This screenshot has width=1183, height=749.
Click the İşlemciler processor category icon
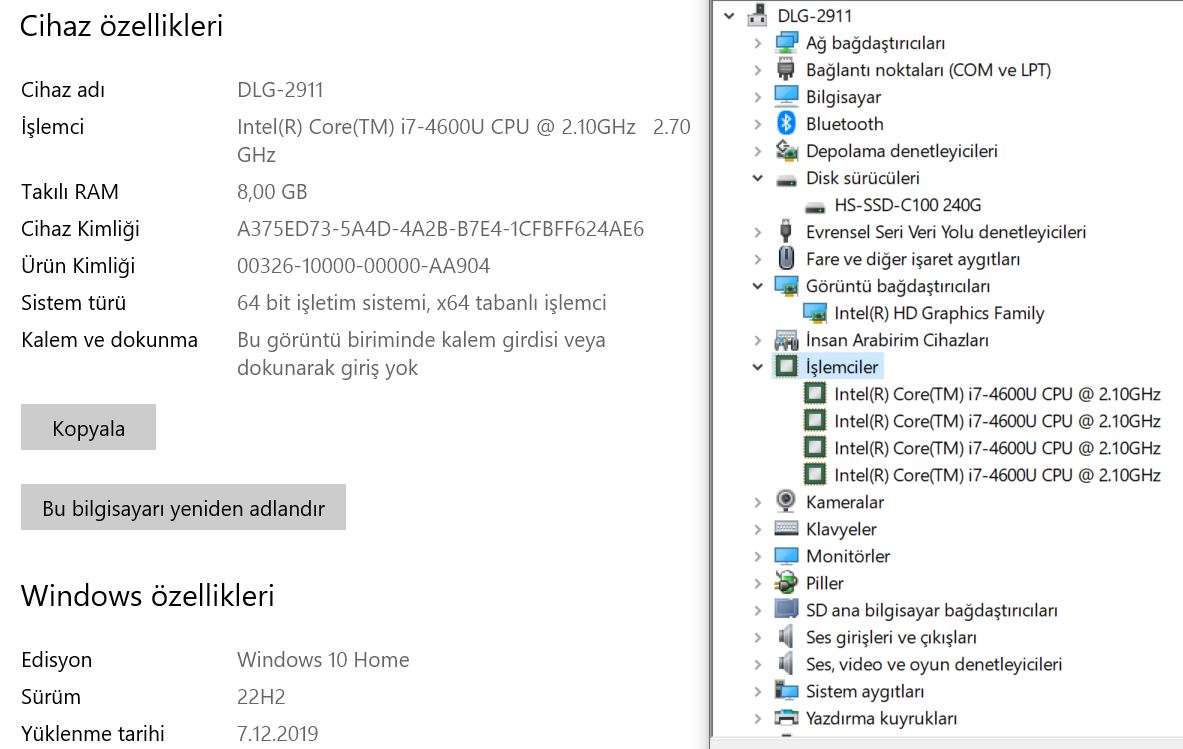pyautogui.click(x=786, y=367)
